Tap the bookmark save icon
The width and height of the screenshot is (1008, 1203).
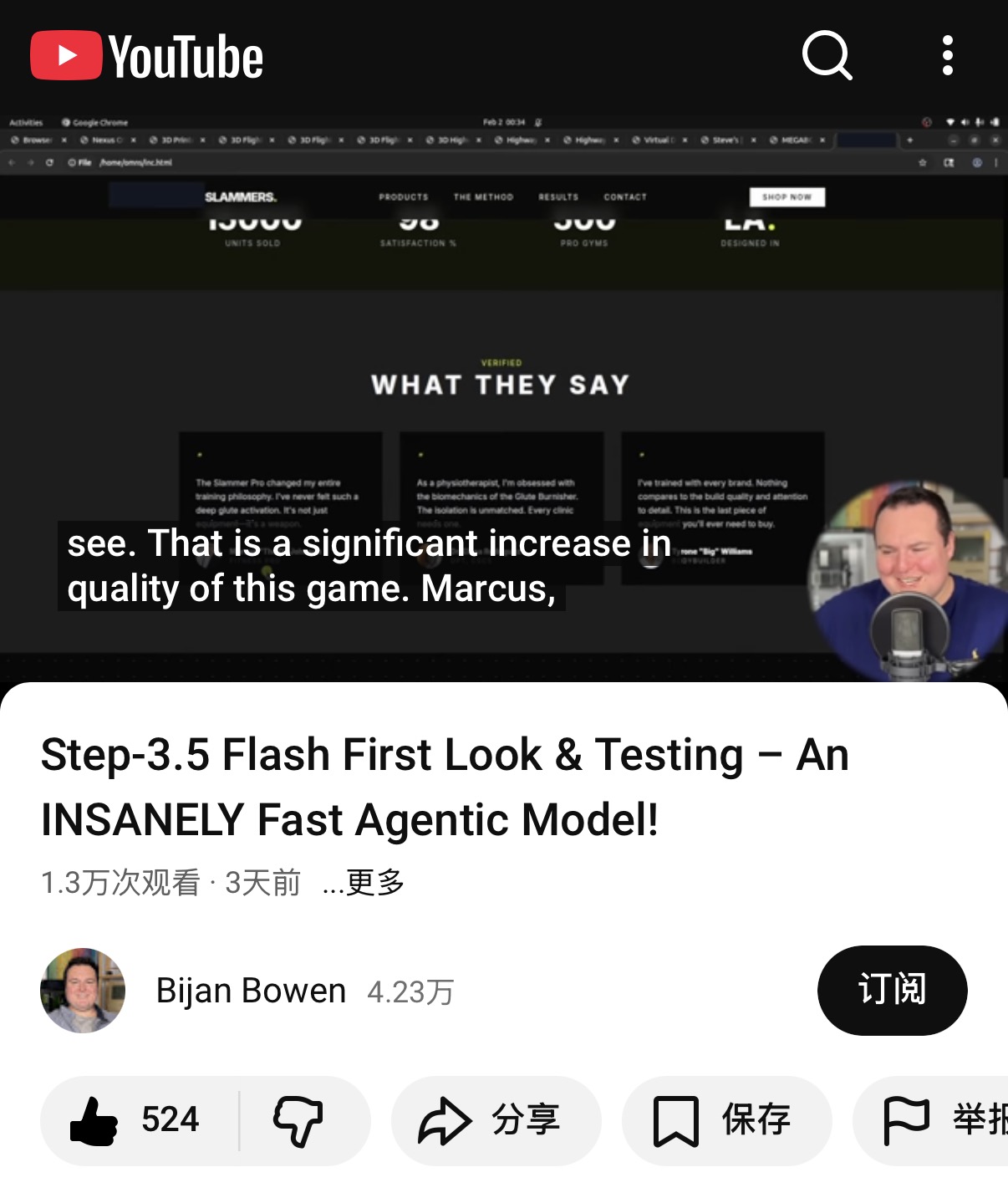click(675, 1120)
